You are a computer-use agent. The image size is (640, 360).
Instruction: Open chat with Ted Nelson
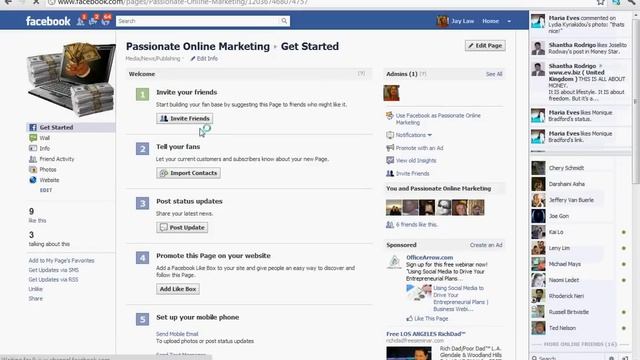point(580,328)
